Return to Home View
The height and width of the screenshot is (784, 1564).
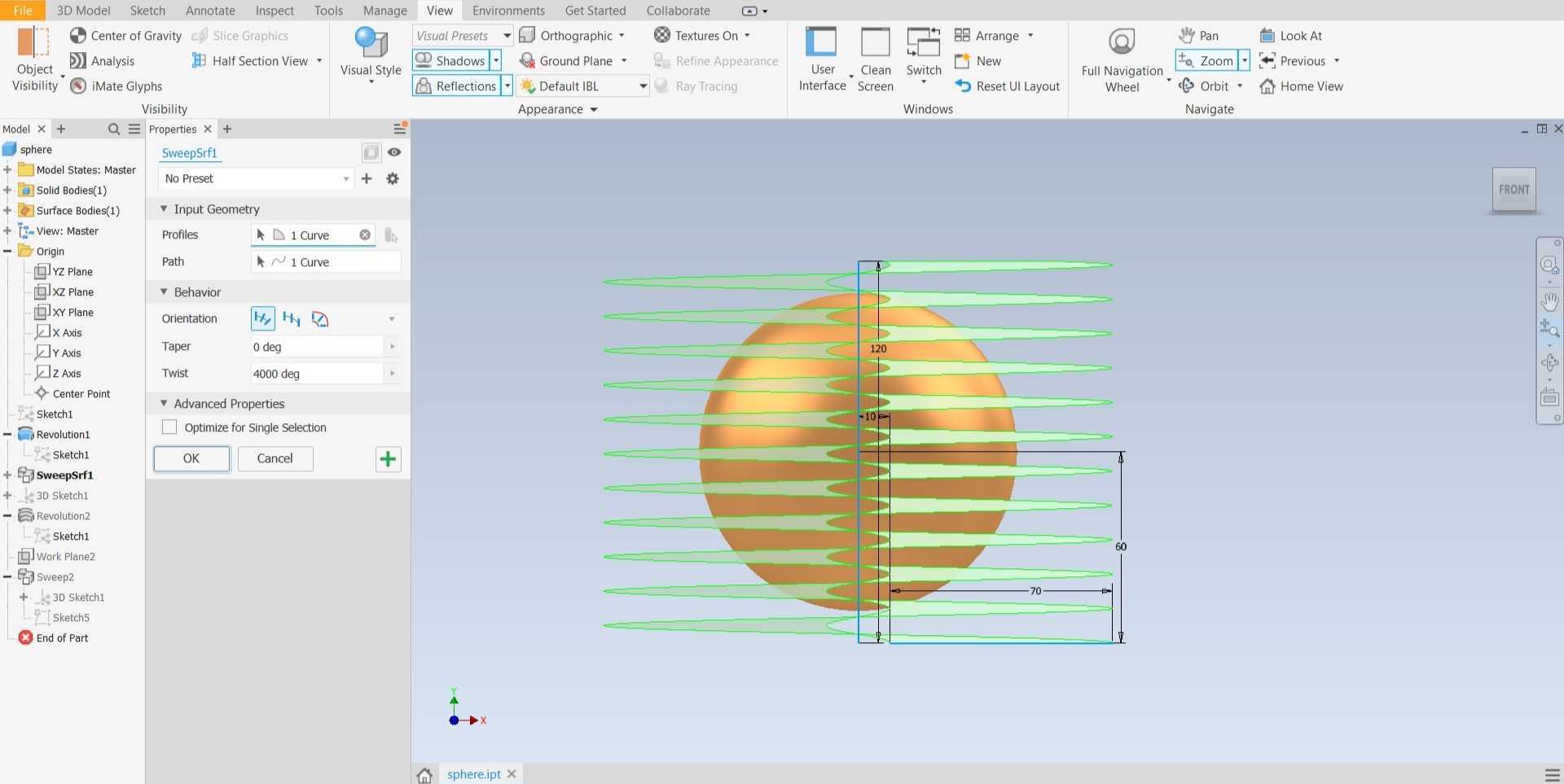[1301, 86]
